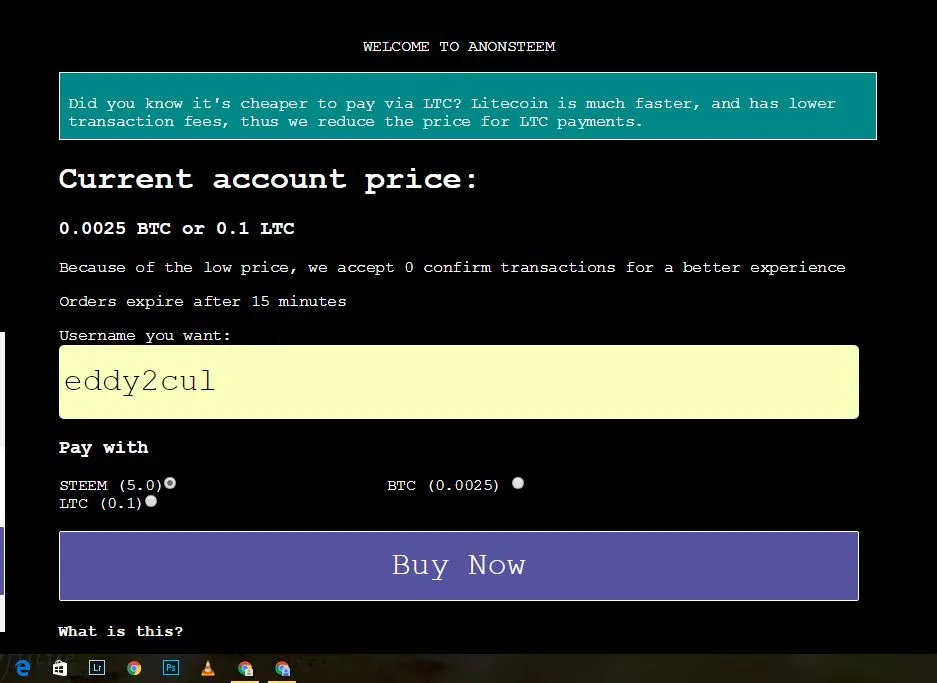Launch Adobe Lightroom from the taskbar
This screenshot has width=937, height=683.
(97, 667)
